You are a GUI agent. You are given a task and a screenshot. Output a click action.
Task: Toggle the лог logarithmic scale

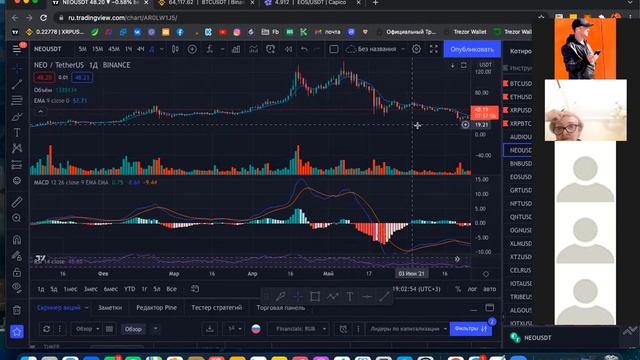472,289
